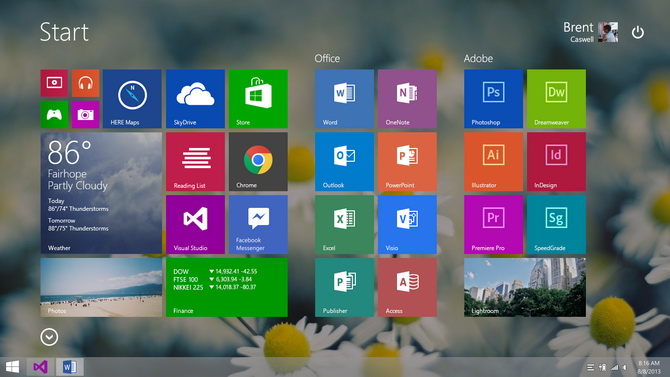Open the orange Music headphones tile

tap(85, 83)
